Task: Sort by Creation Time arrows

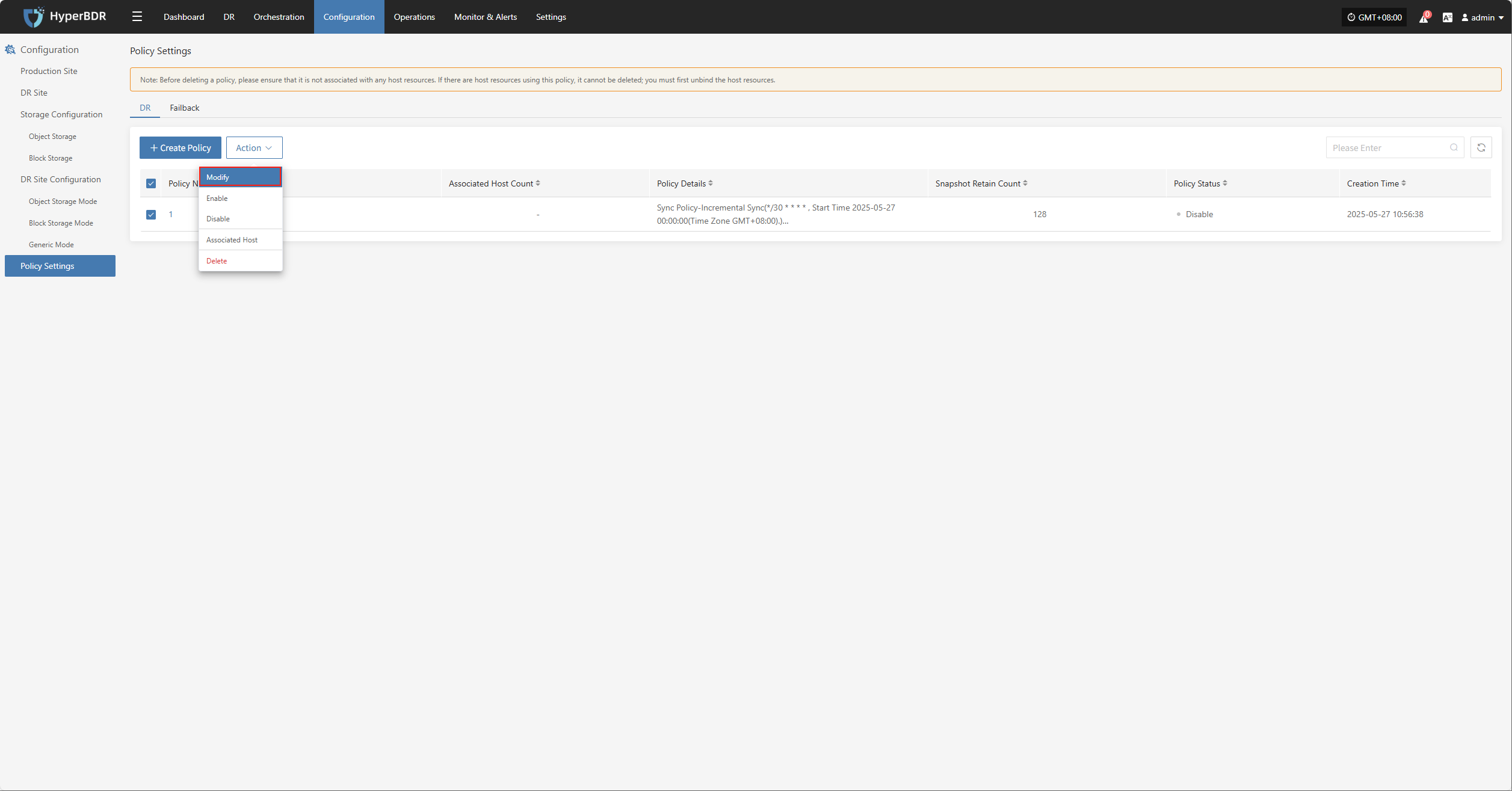Action: 1404,183
